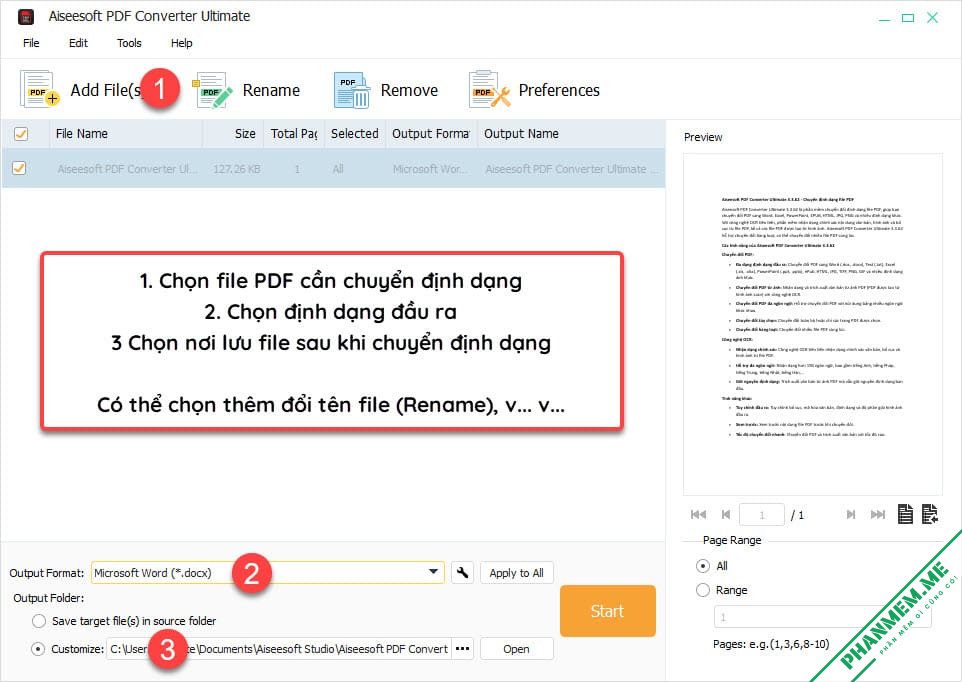962x682 pixels.
Task: Click the PDF preview page thumbnail
Action: point(813,324)
